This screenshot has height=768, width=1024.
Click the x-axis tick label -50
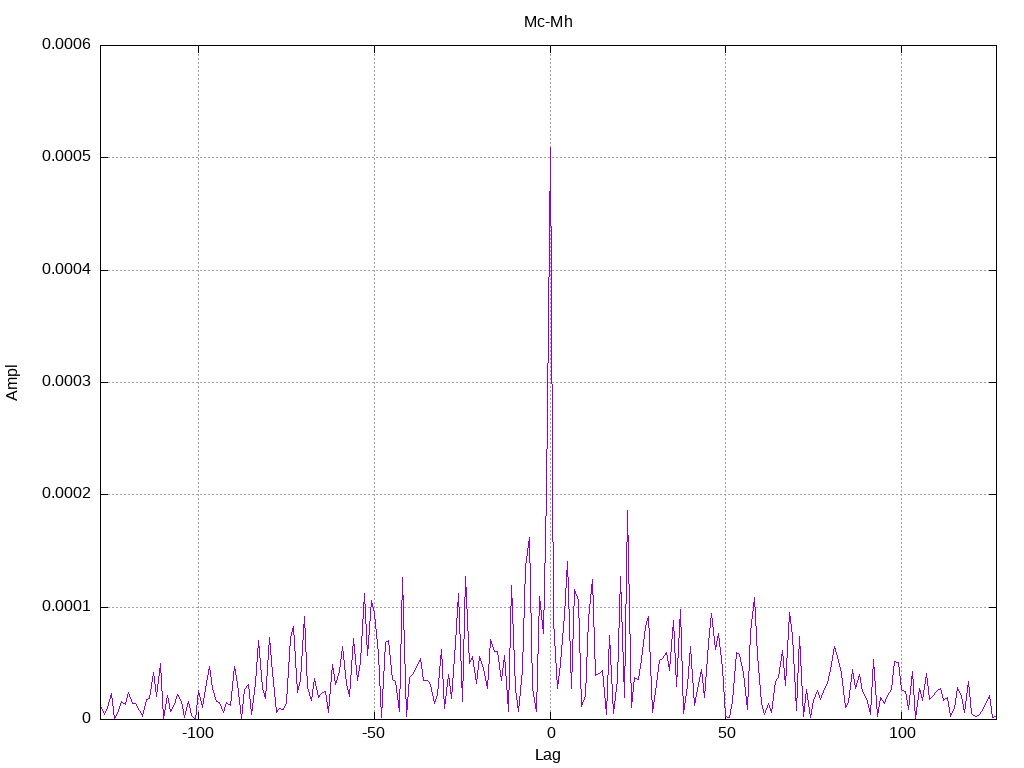coord(374,733)
